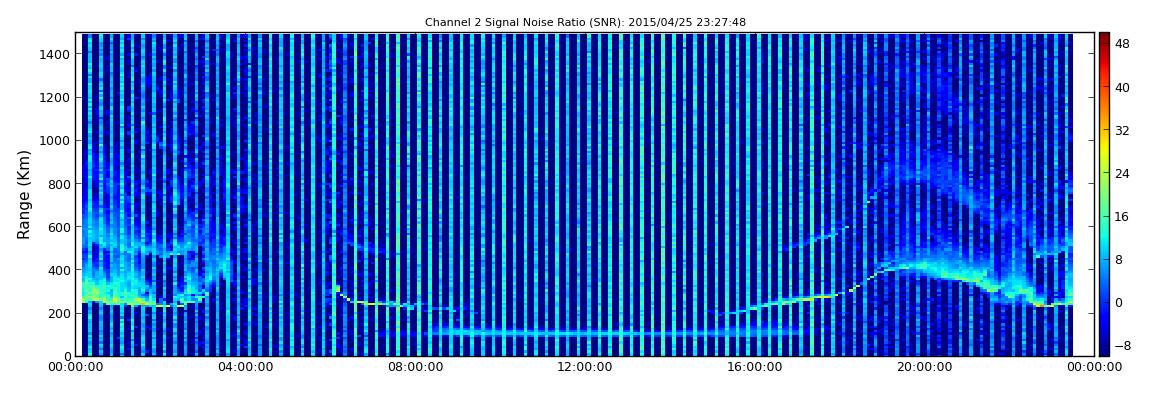
Task: Click the 12:00:00 time axis label
Action: click(x=587, y=367)
